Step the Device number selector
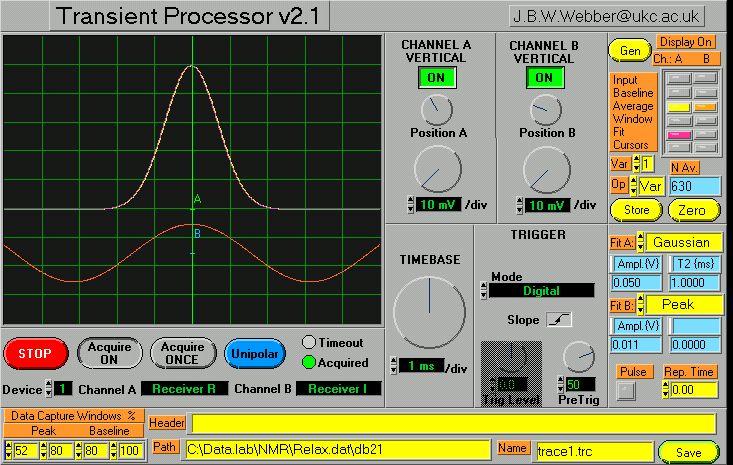 click(x=49, y=389)
